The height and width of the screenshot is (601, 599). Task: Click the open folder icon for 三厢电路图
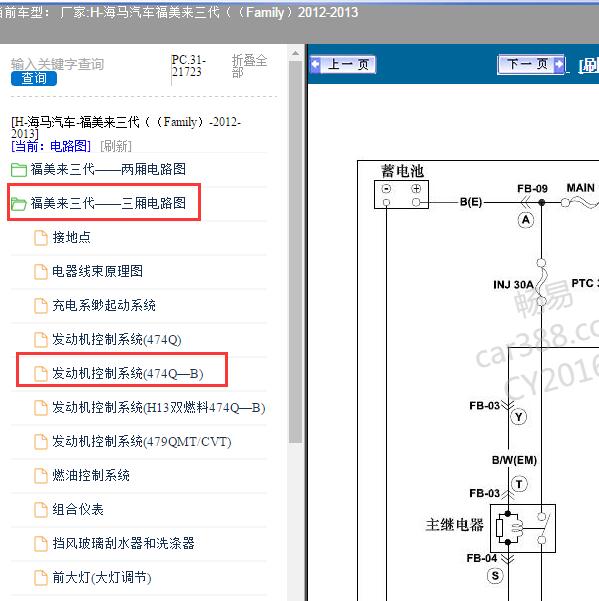[x=19, y=204]
